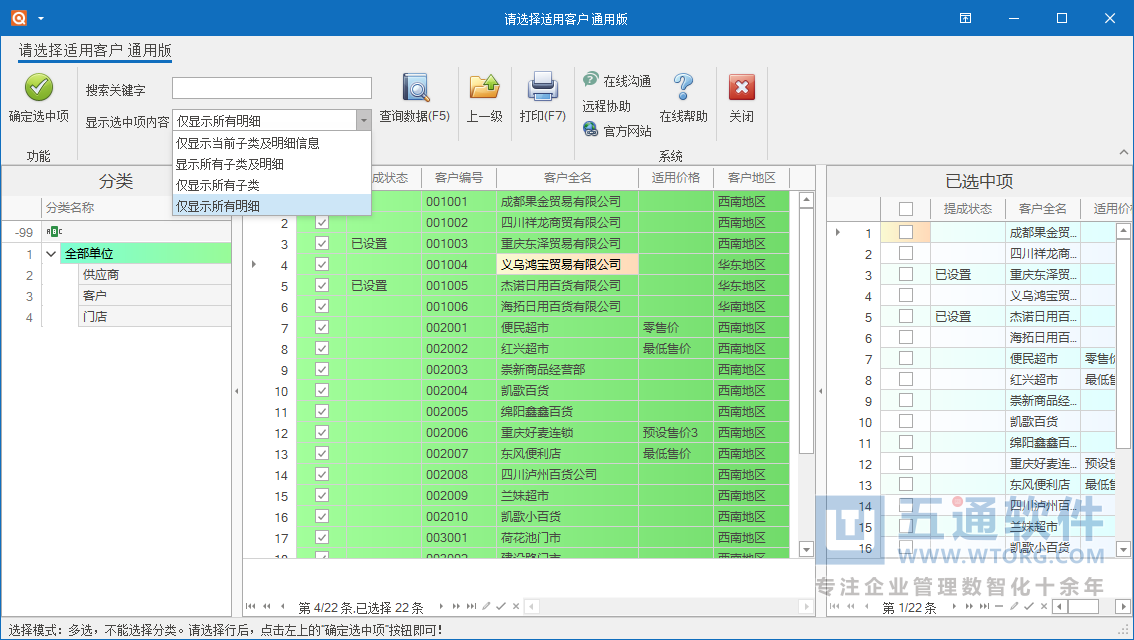Click 提成状态 column header in 已选中项
Image resolution: width=1134 pixels, height=640 pixels.
pos(968,209)
